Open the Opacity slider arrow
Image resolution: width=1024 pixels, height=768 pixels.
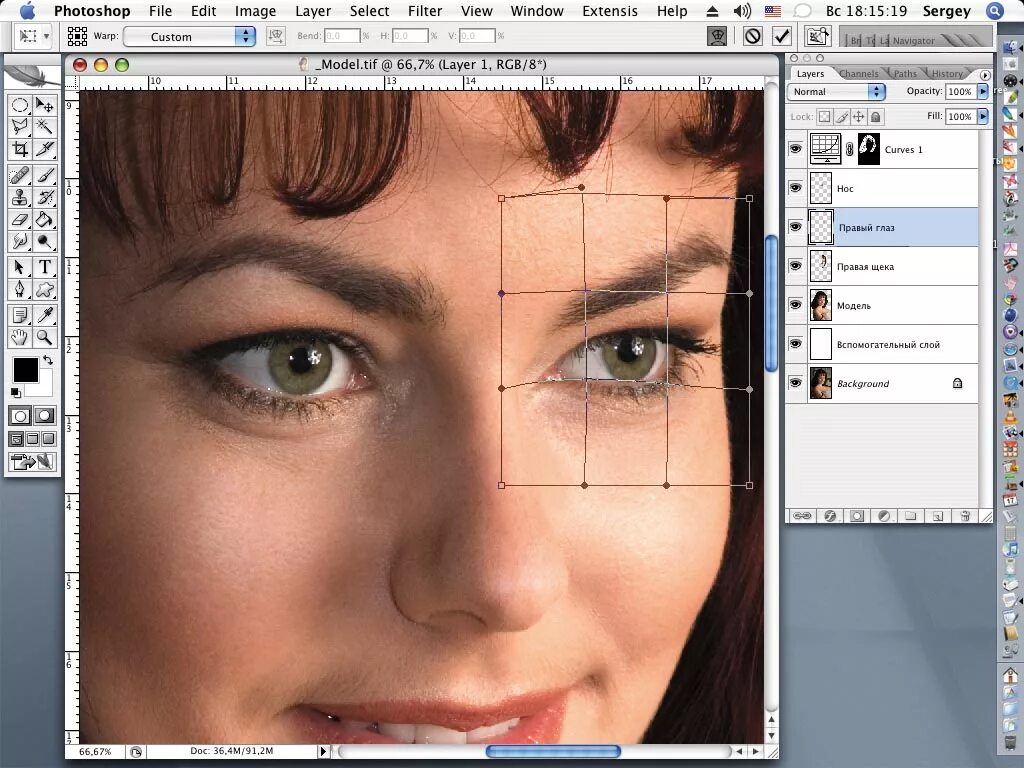(x=982, y=91)
